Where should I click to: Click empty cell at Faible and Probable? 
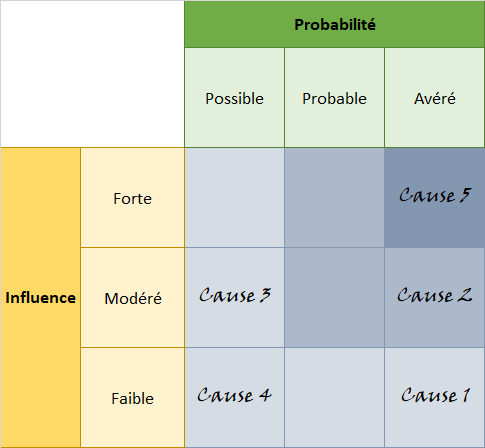coord(334,398)
